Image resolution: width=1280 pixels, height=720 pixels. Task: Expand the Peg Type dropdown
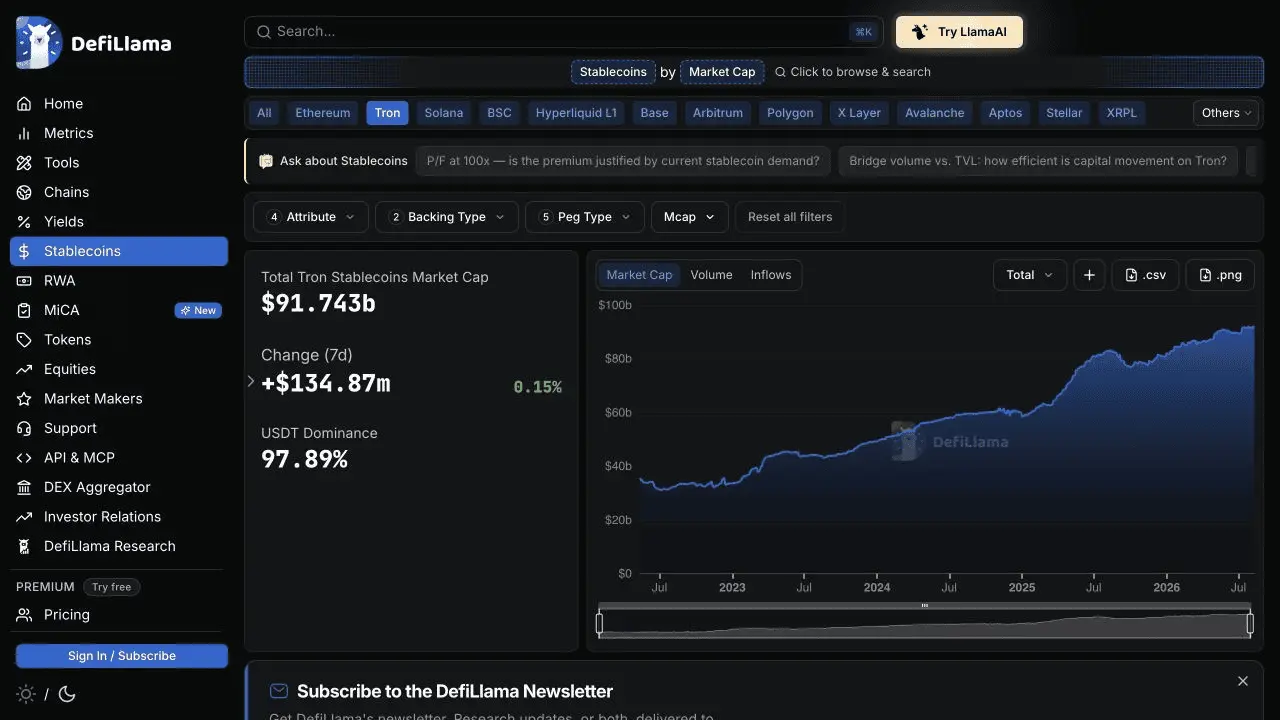point(585,217)
